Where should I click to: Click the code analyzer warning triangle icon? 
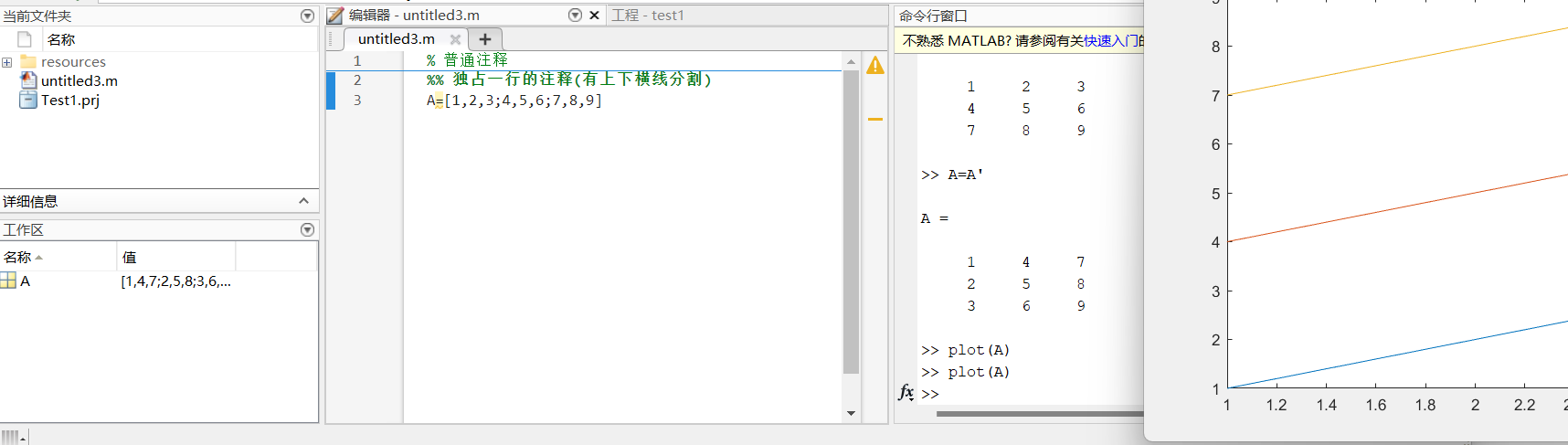tap(874, 66)
